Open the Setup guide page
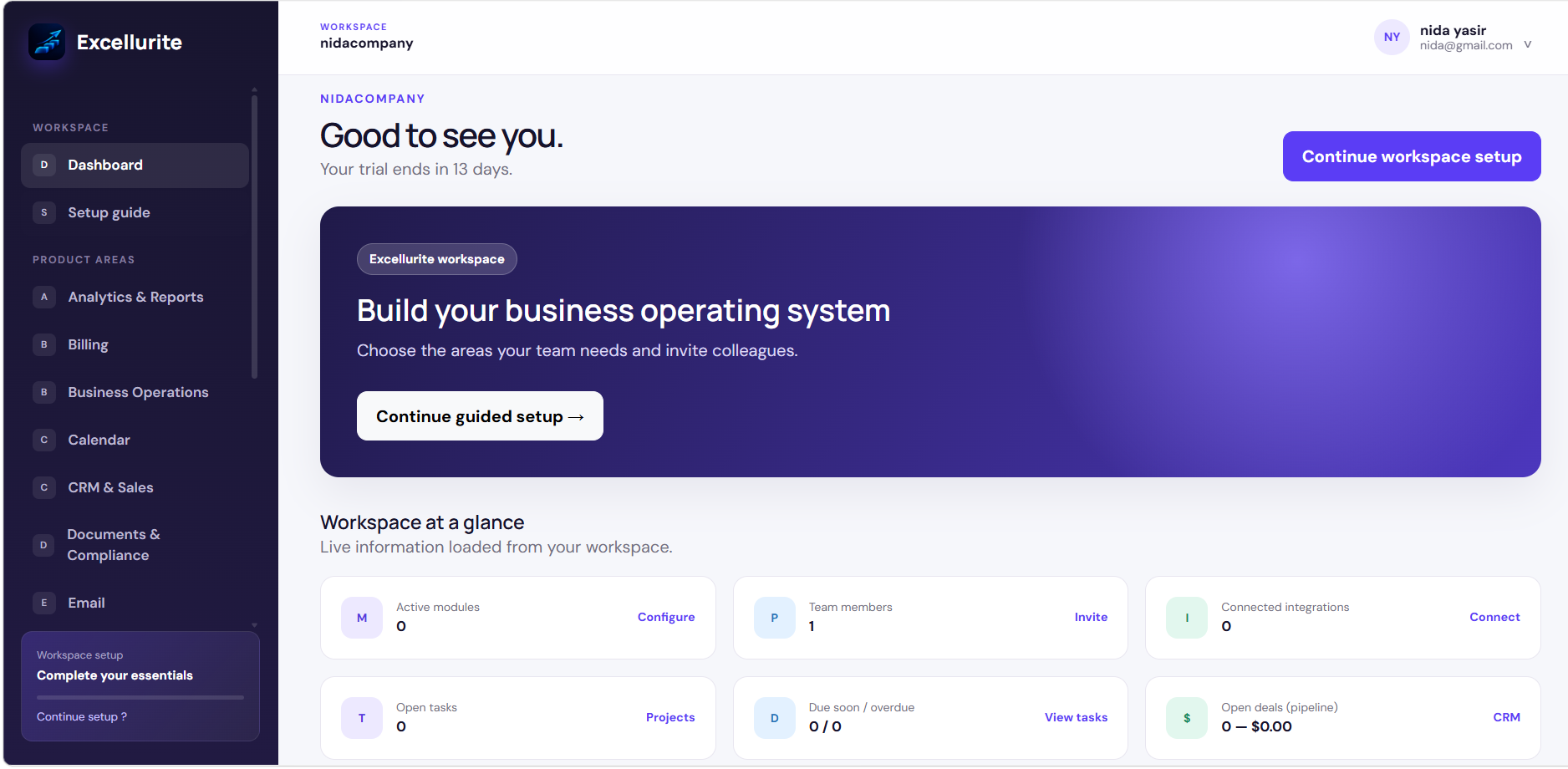 (x=135, y=212)
